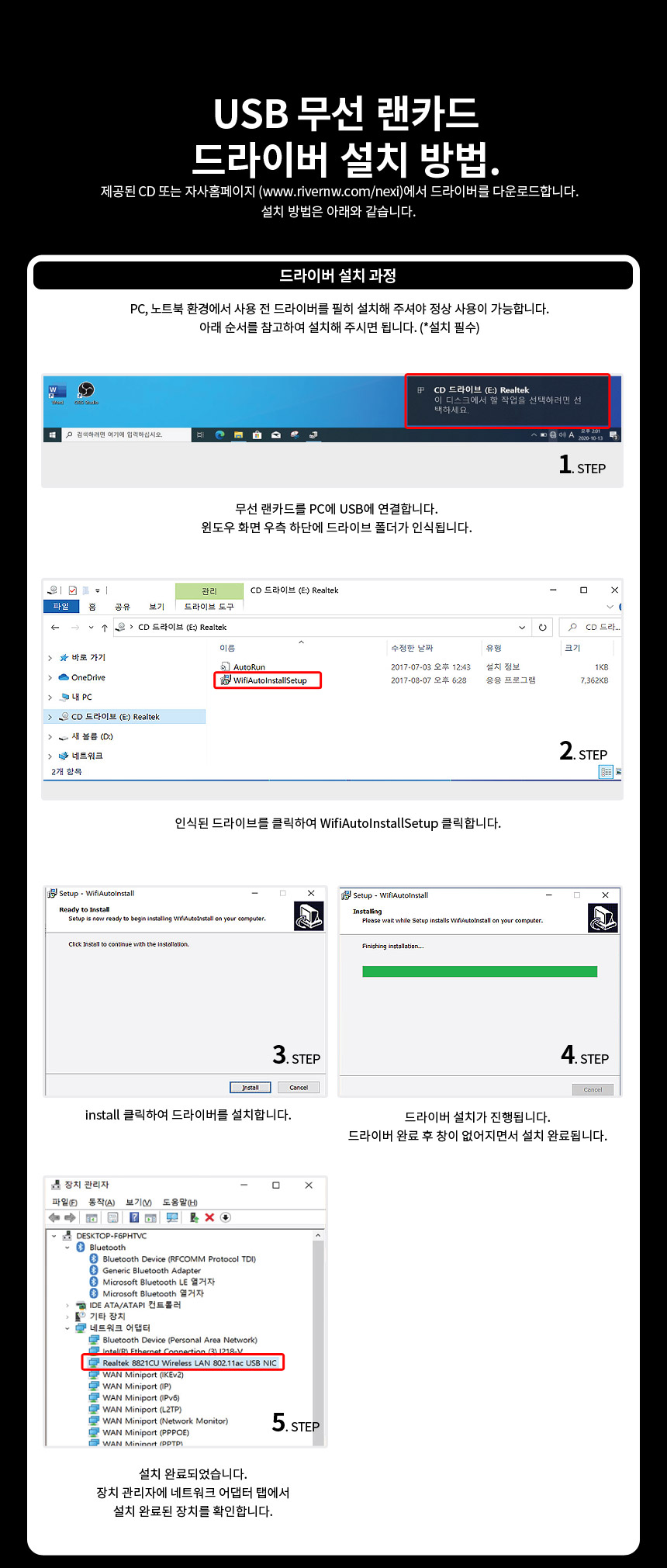This screenshot has height=1568, width=667.
Task: Click the Device Manager vertical scrollbar
Action: pyautogui.click(x=318, y=1338)
